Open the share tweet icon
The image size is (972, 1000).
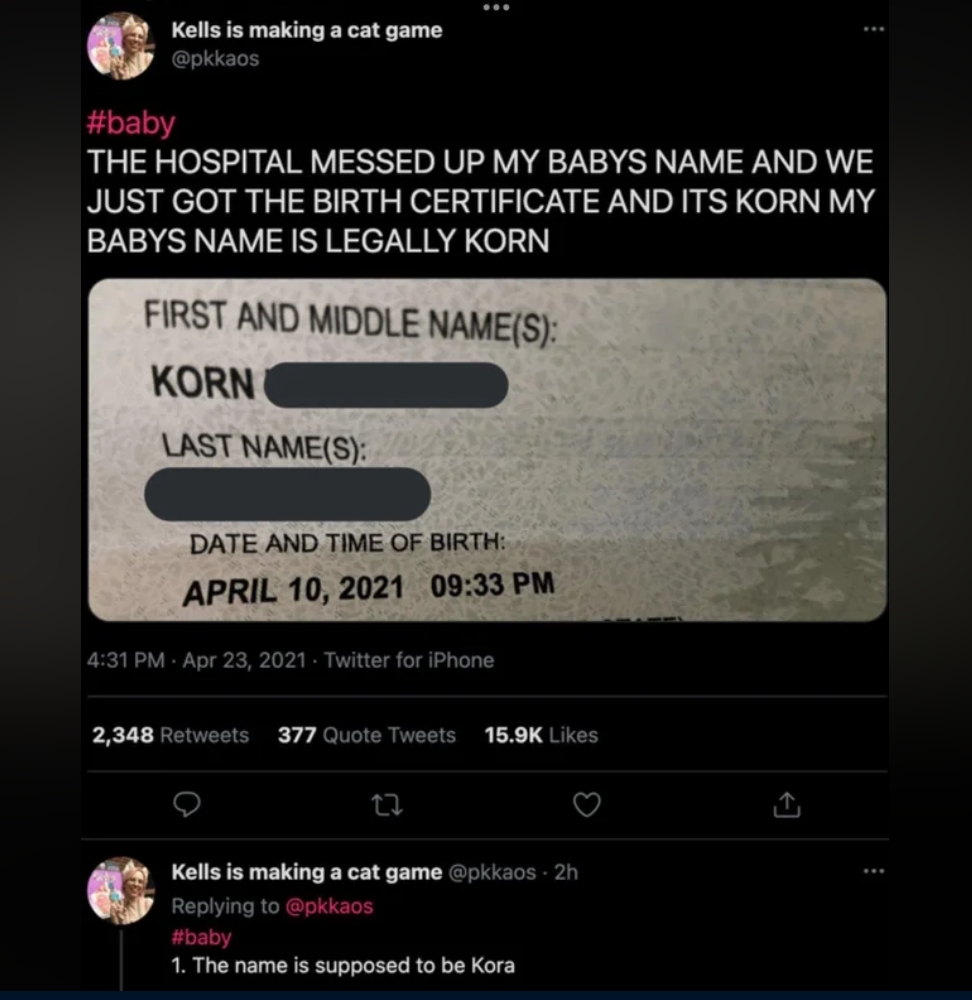[787, 804]
